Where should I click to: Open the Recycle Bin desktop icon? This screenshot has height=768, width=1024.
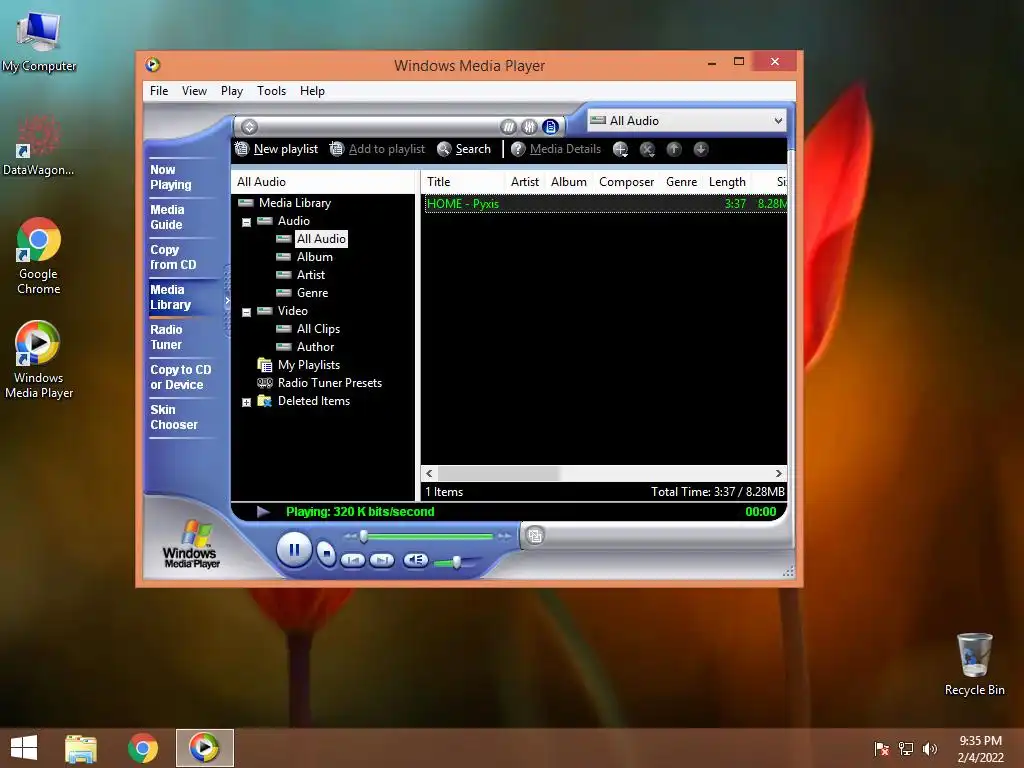tap(974, 664)
